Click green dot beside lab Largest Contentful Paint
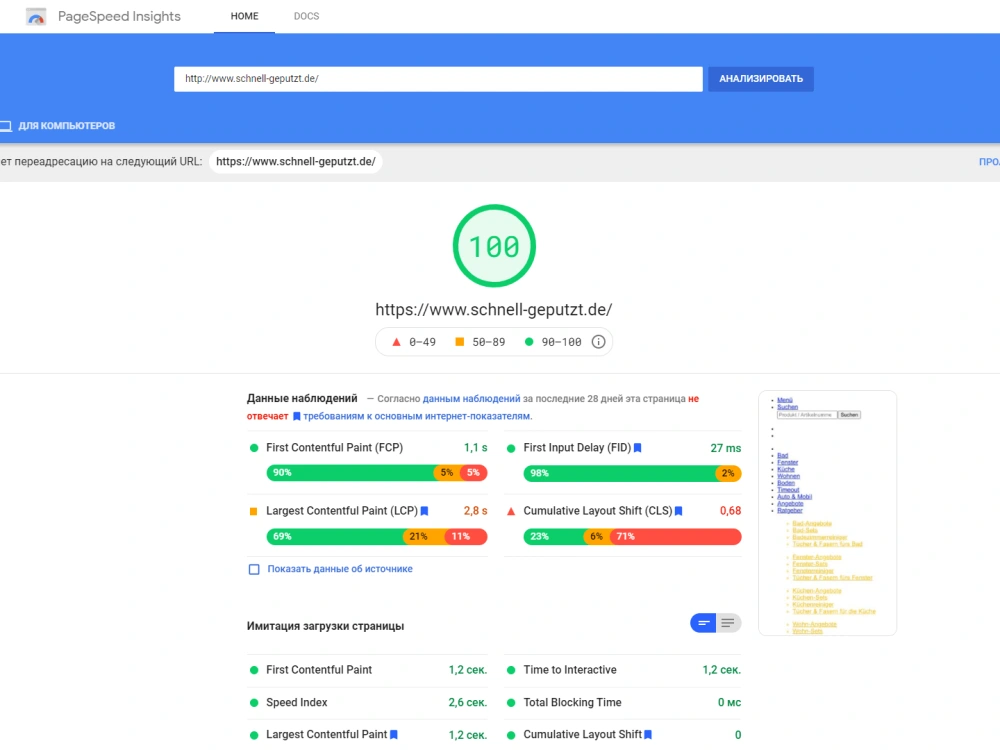This screenshot has height=750, width=1000. click(254, 735)
